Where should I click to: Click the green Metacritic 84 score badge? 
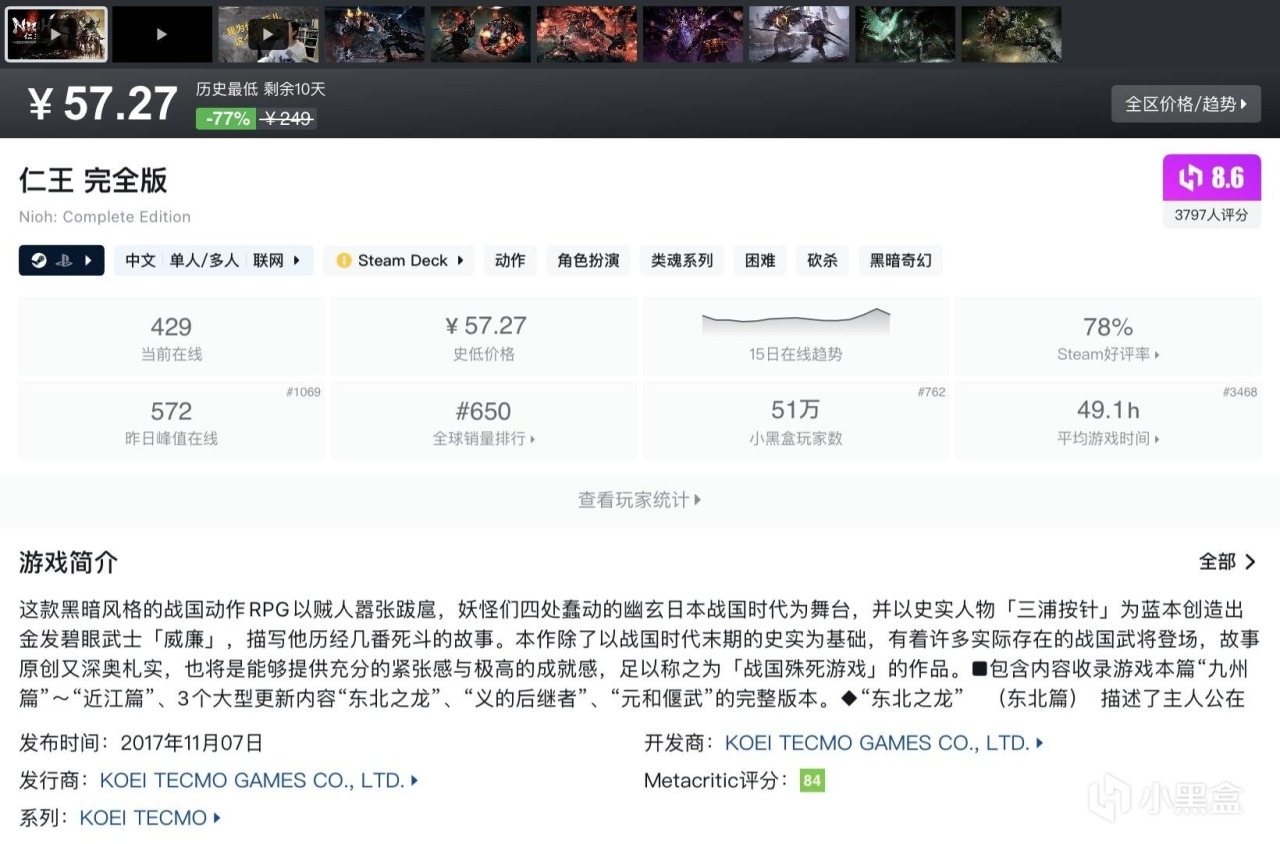coord(812,780)
